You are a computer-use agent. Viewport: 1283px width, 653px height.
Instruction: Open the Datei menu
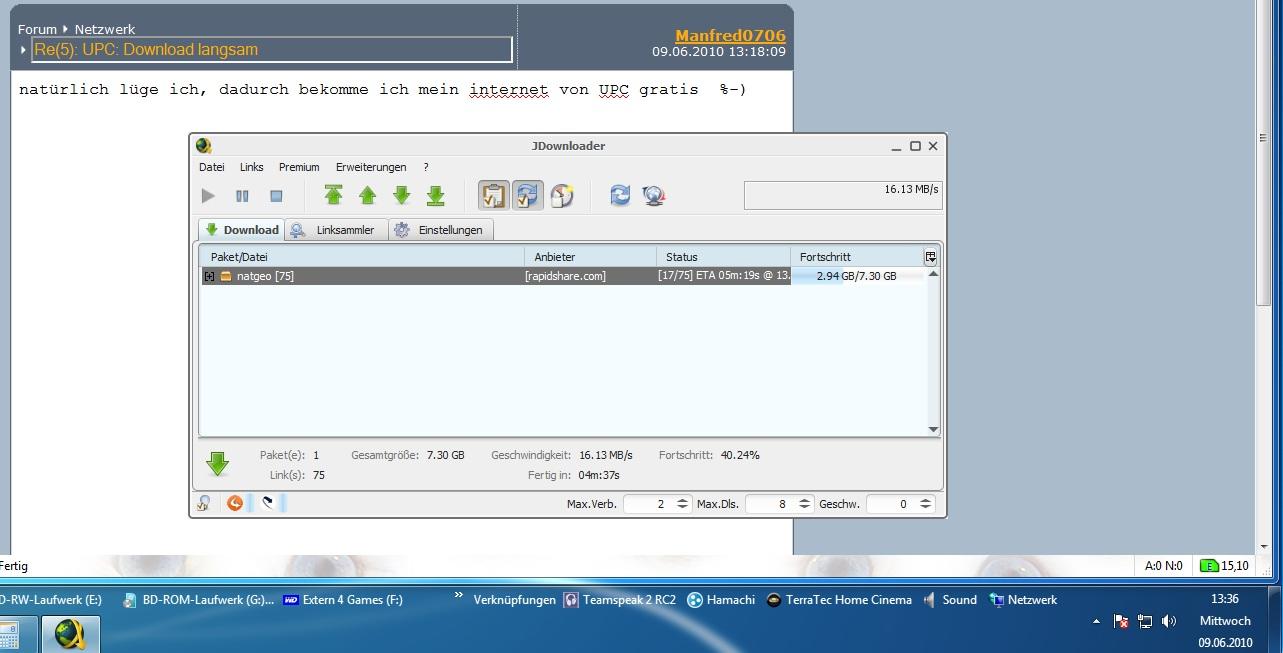click(211, 167)
